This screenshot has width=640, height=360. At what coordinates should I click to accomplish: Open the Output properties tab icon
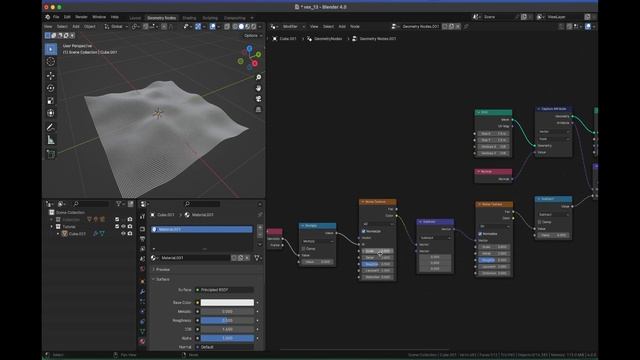click(x=142, y=239)
